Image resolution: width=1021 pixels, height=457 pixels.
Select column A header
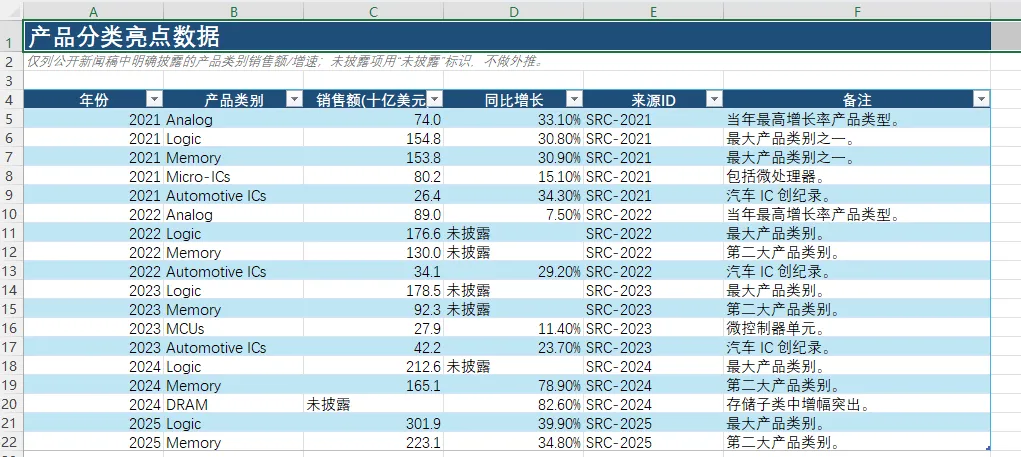pos(93,12)
